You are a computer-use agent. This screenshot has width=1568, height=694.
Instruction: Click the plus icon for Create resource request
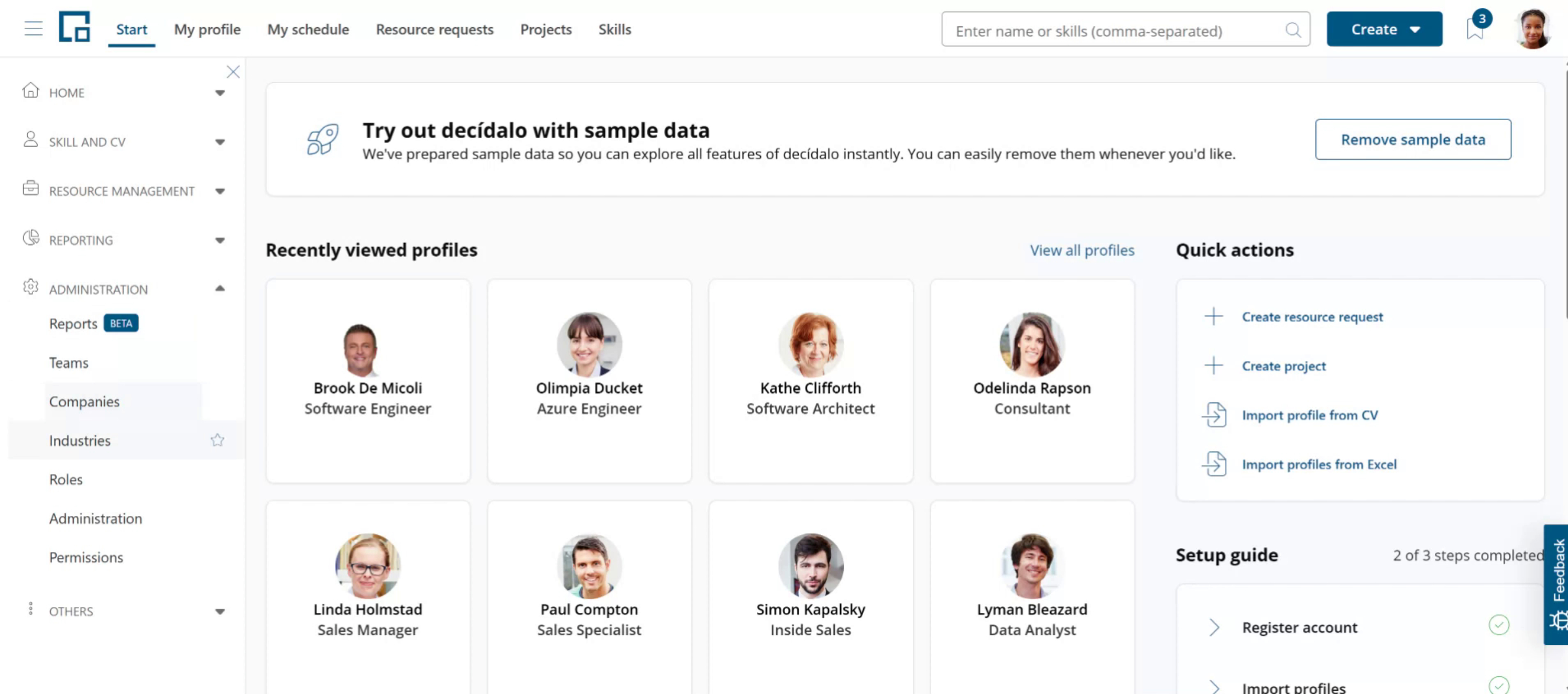pos(1214,316)
